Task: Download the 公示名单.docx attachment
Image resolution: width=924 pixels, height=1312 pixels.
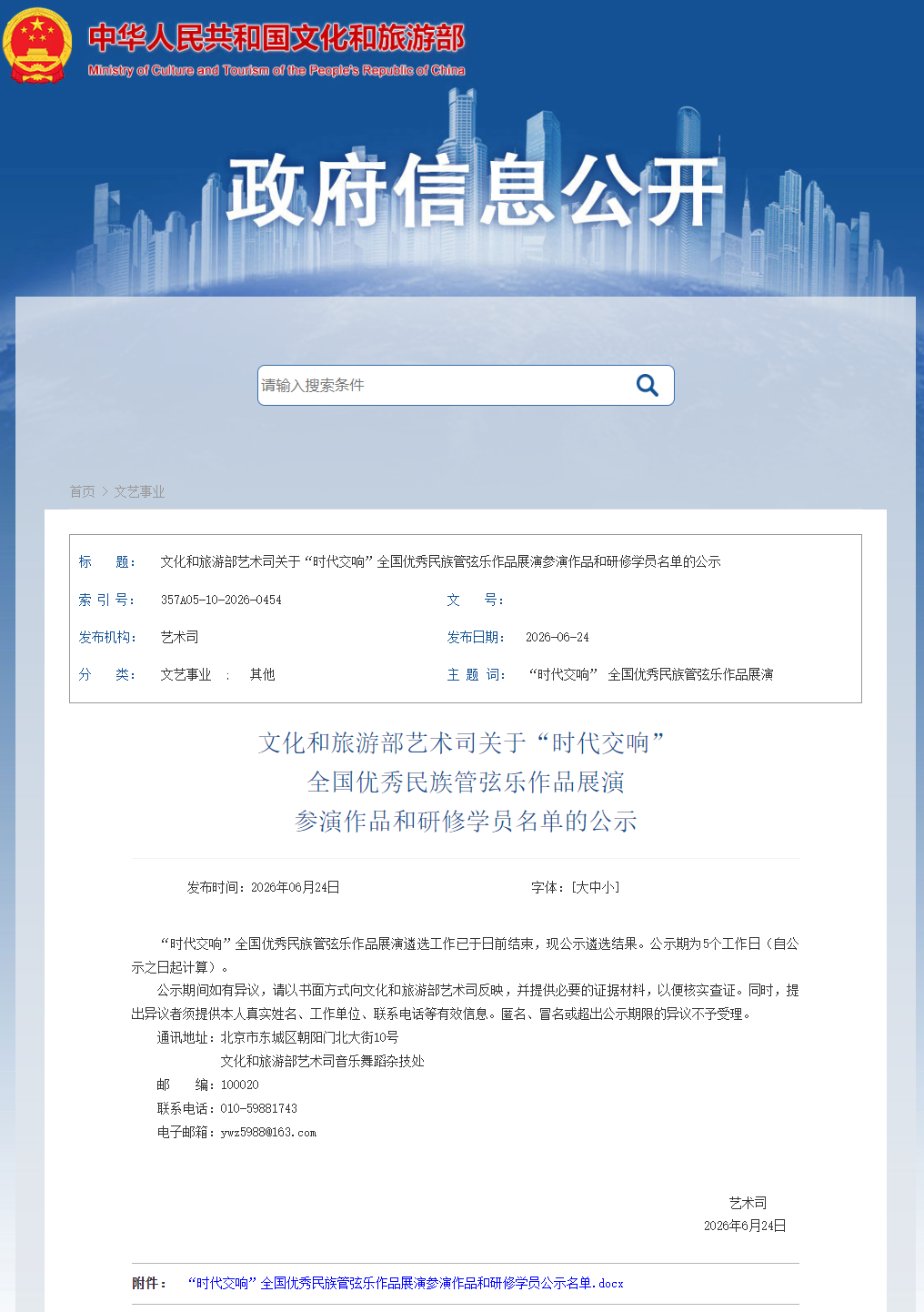Action: (406, 1283)
